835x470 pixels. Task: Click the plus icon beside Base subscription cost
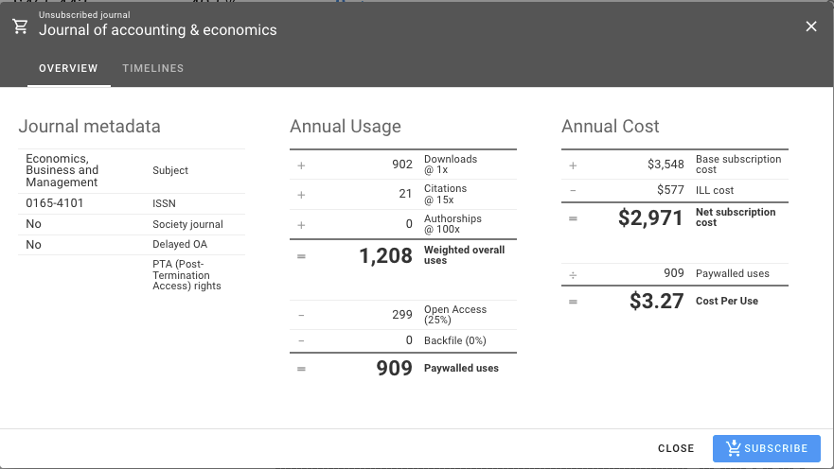click(x=573, y=166)
